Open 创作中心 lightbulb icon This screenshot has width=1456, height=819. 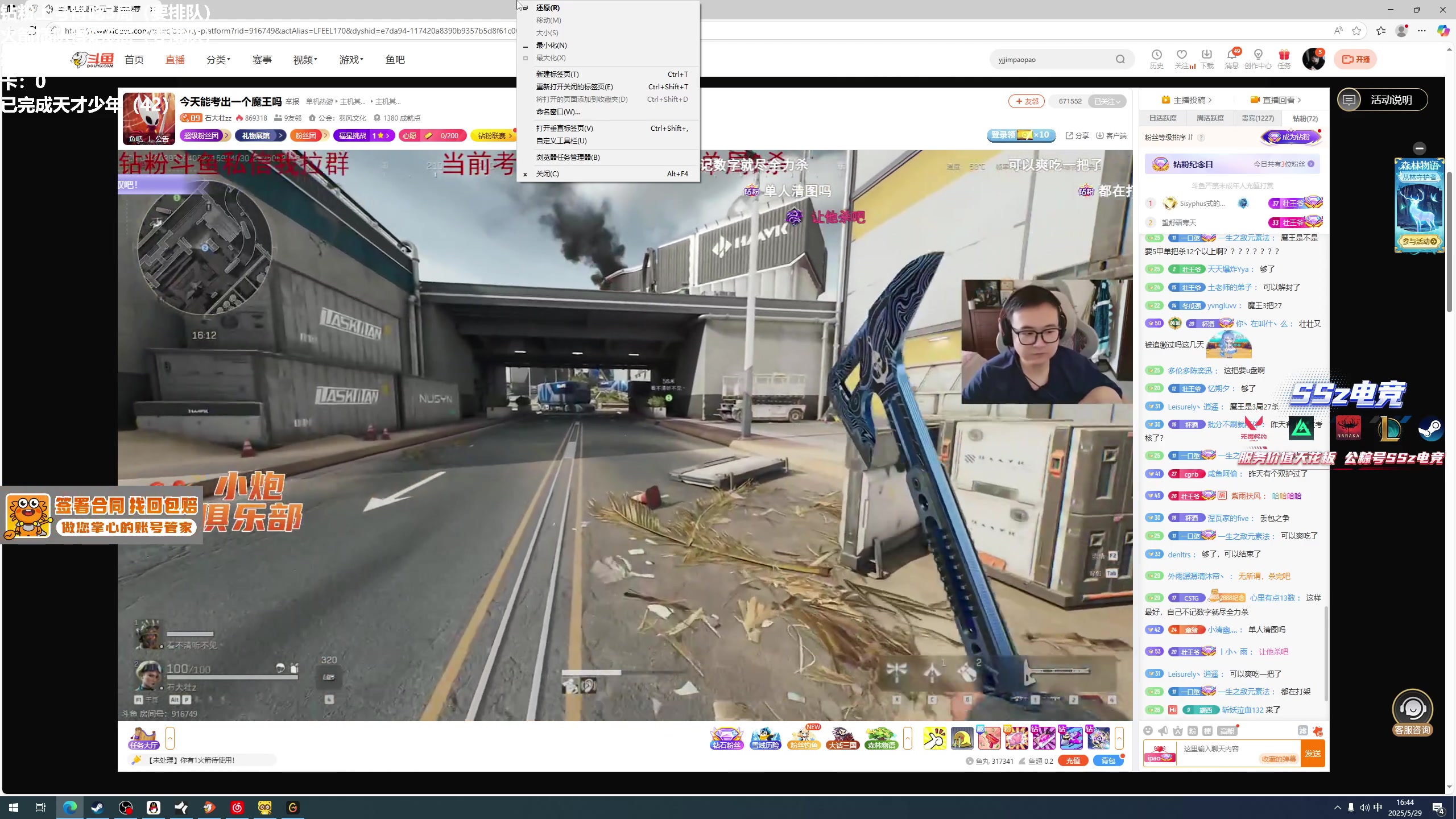(1258, 59)
